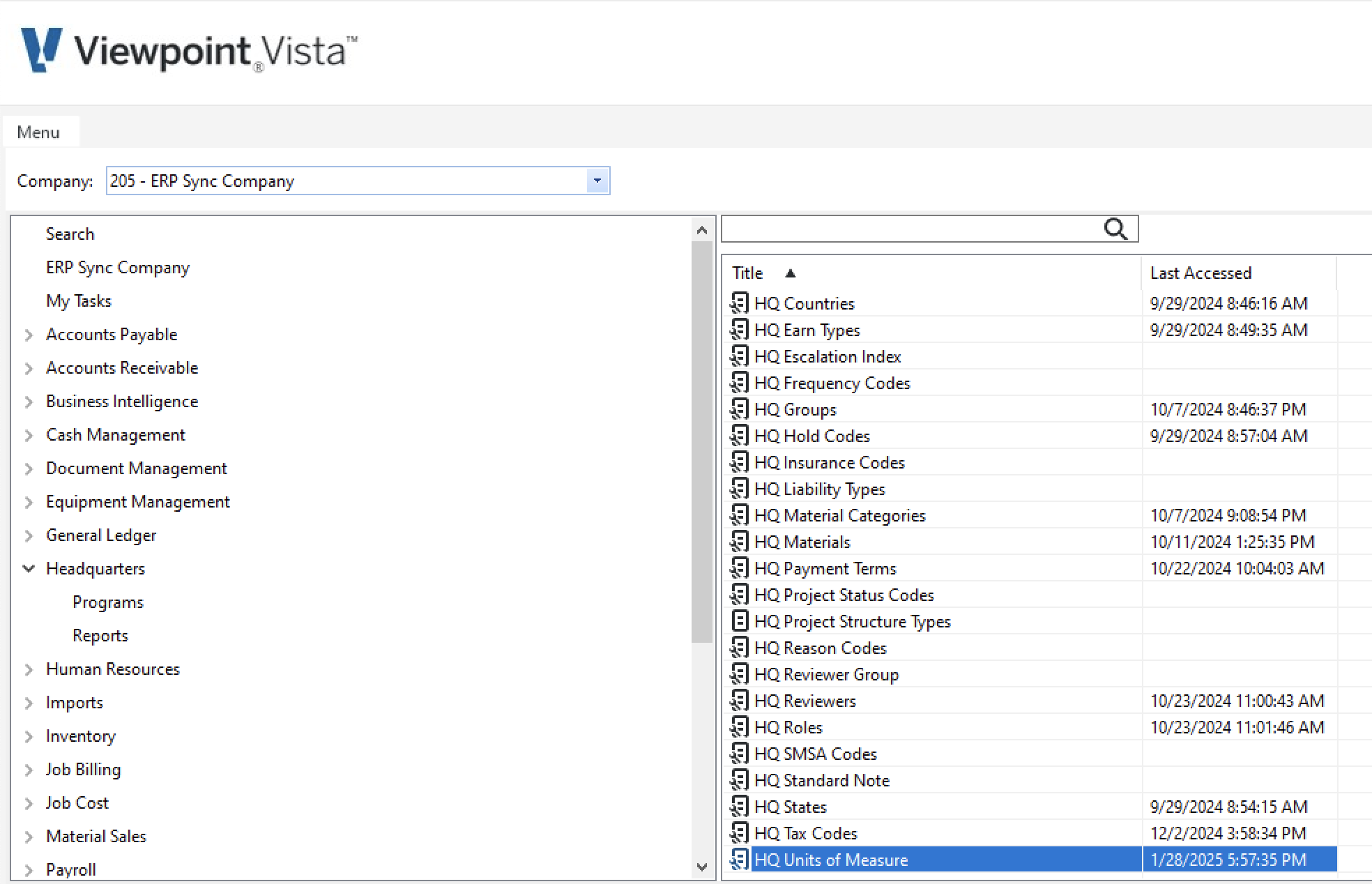
Task: Click the Viewpoint Vista logo
Action: point(189,50)
